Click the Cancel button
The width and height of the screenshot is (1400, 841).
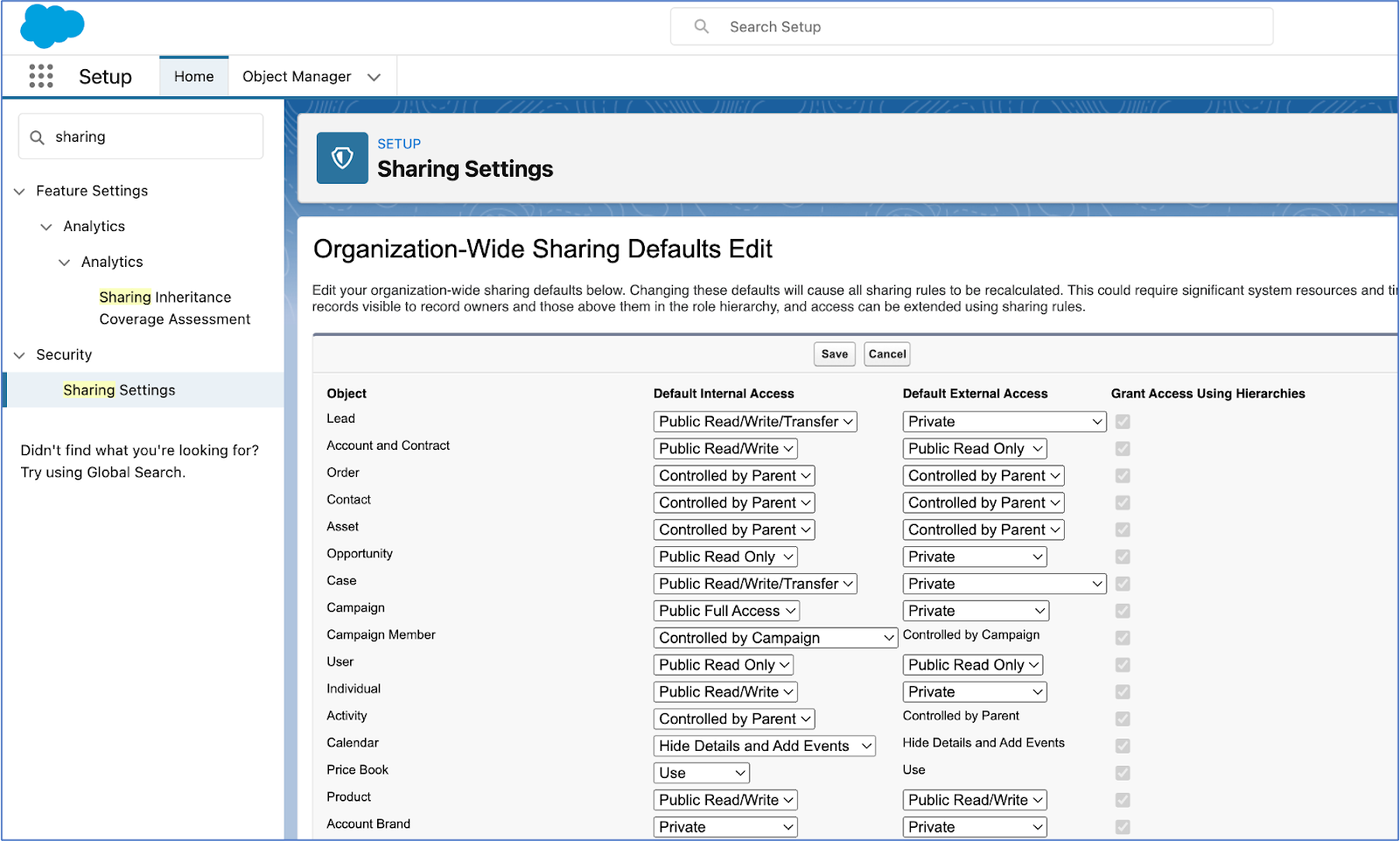(x=886, y=354)
